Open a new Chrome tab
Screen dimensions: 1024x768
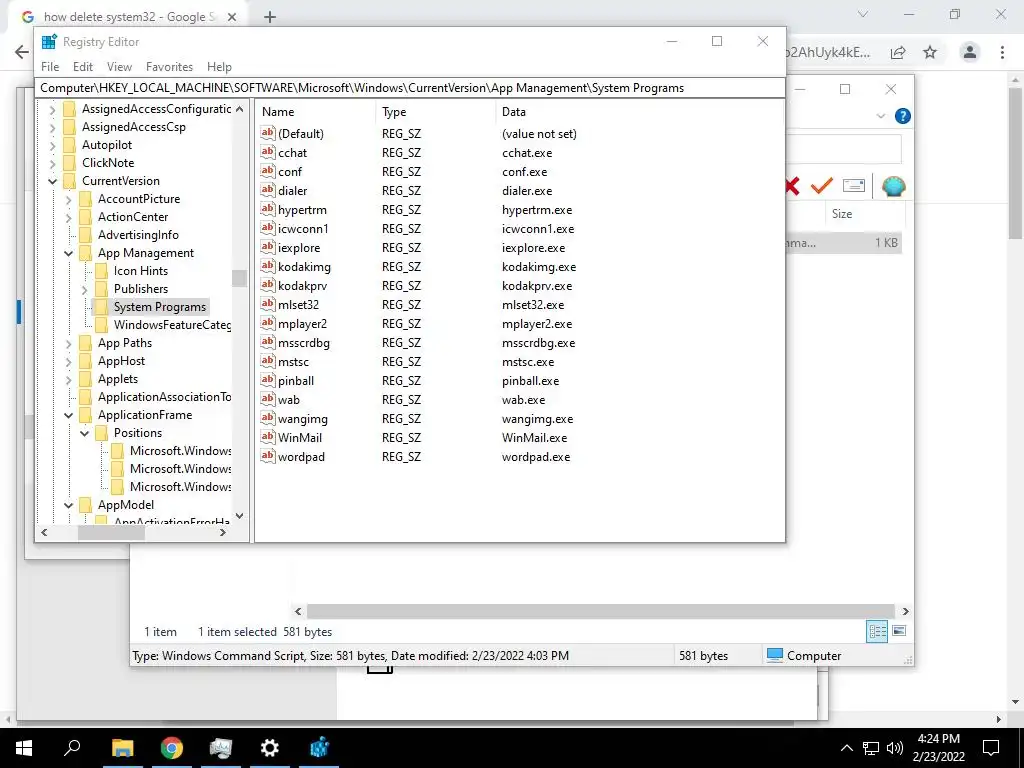(270, 17)
